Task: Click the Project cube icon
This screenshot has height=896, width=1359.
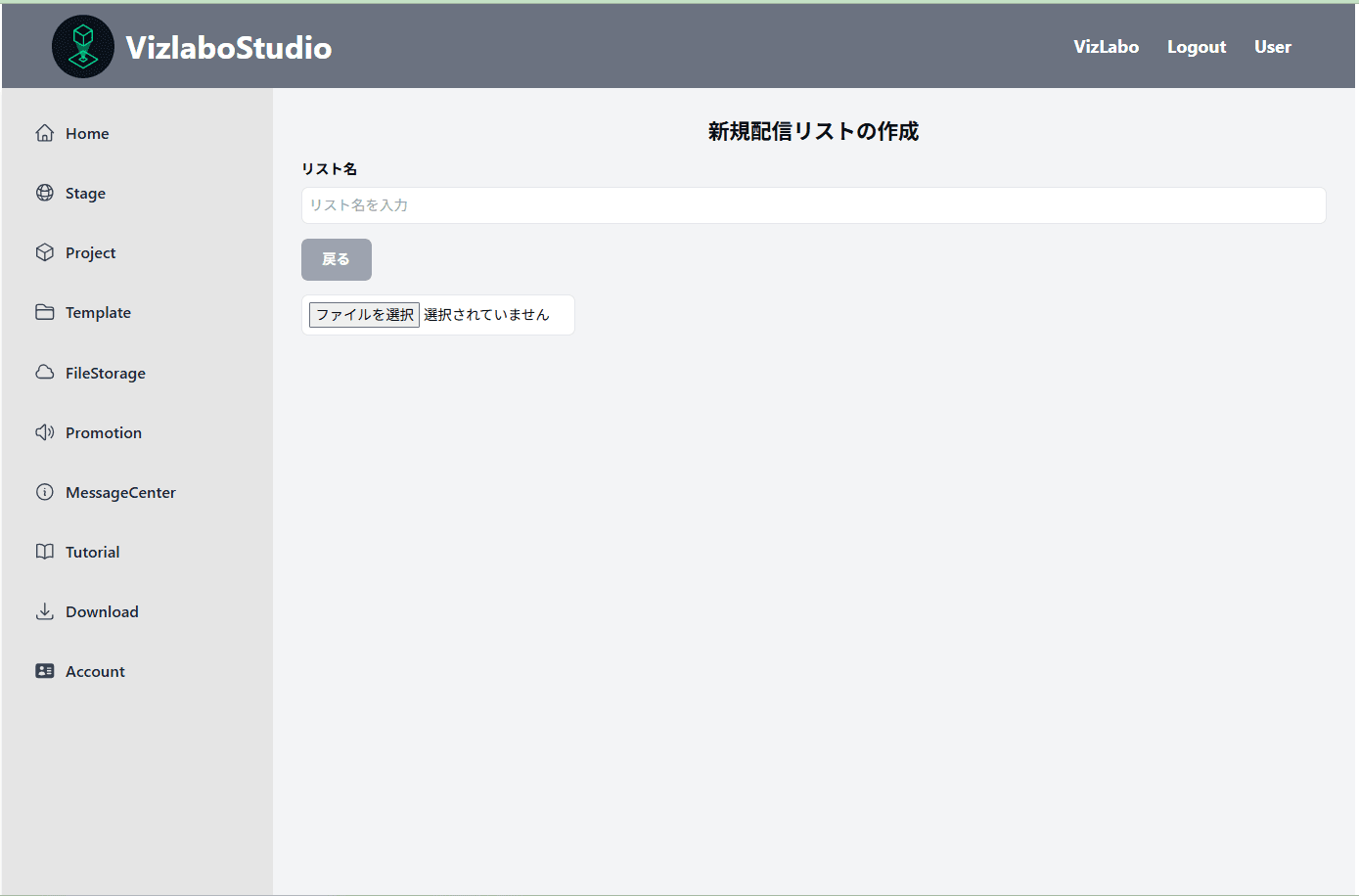Action: 45,252
